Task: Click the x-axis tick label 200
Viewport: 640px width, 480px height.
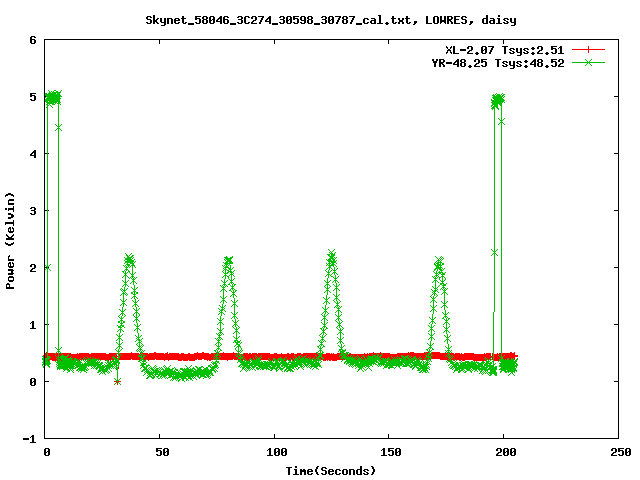Action: click(x=506, y=452)
